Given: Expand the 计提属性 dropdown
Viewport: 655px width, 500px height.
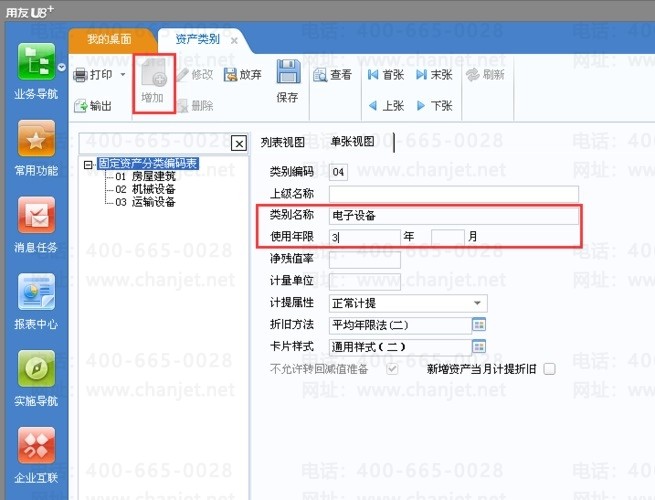Looking at the screenshot, I should pyautogui.click(x=477, y=303).
